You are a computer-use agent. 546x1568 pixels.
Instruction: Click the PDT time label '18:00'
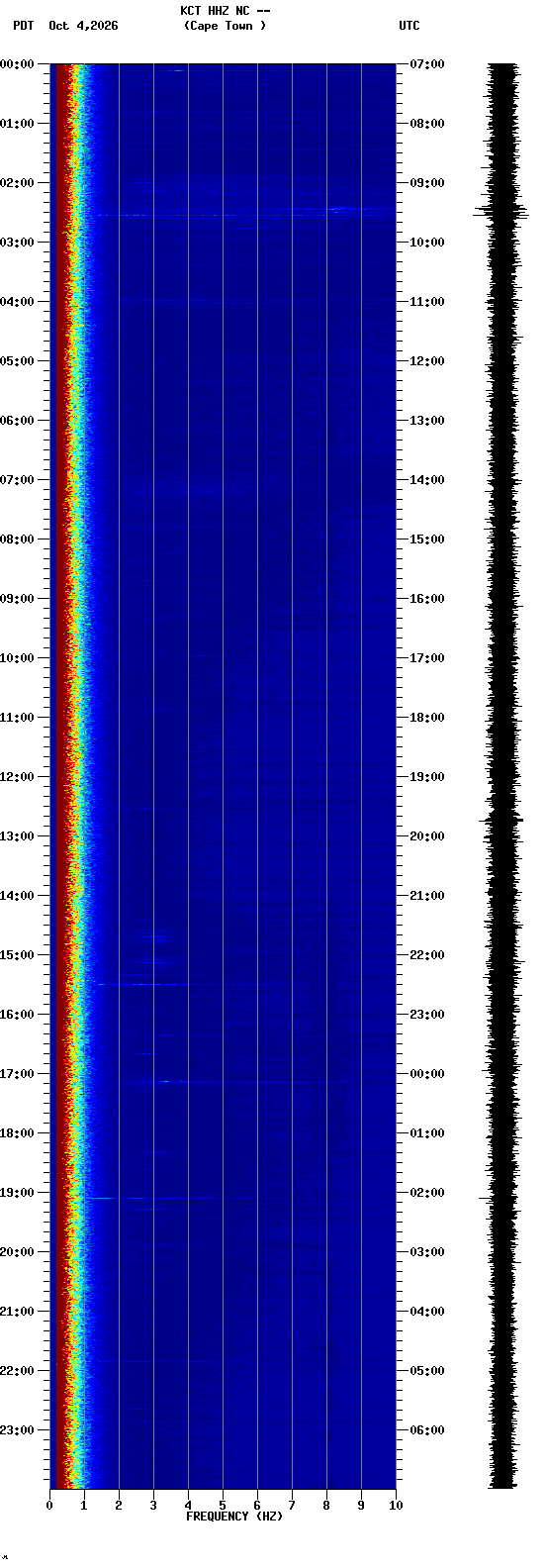click(x=17, y=1133)
